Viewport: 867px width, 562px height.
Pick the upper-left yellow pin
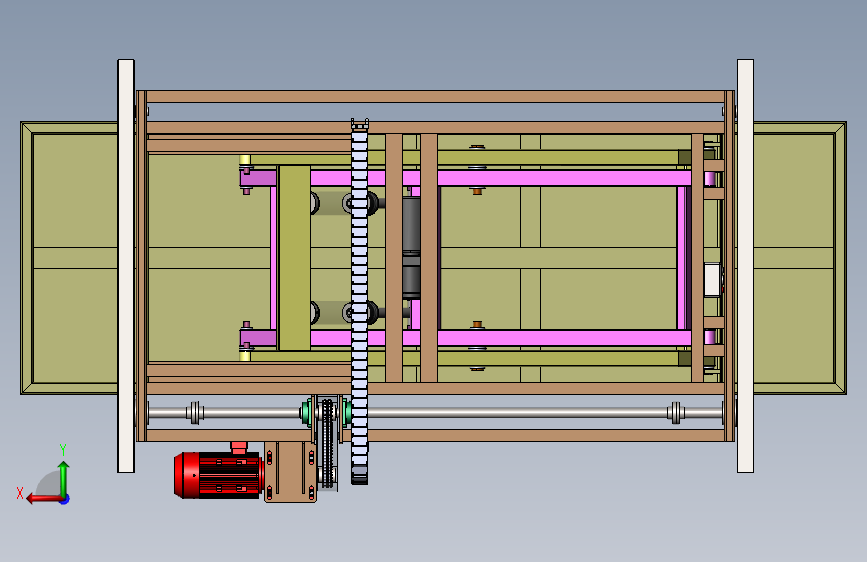point(245,160)
